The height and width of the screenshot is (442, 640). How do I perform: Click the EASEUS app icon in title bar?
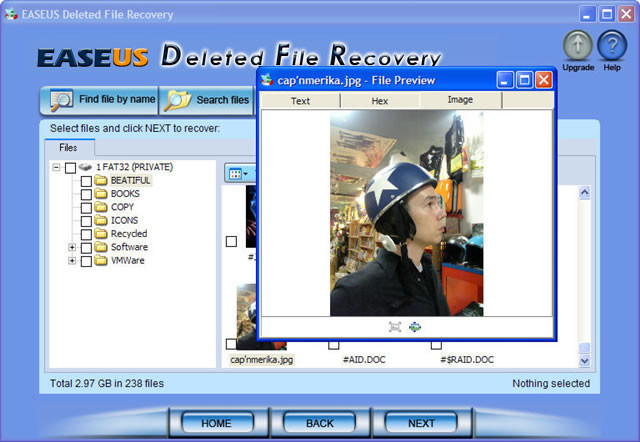click(11, 14)
